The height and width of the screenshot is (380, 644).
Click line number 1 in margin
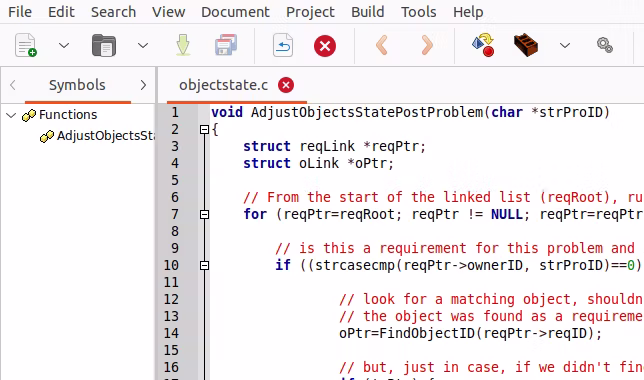175,112
